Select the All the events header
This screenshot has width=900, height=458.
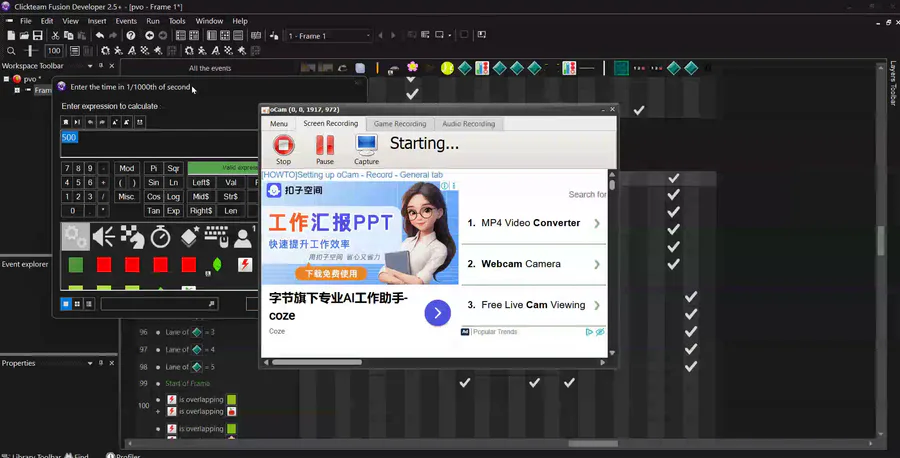tap(210, 68)
